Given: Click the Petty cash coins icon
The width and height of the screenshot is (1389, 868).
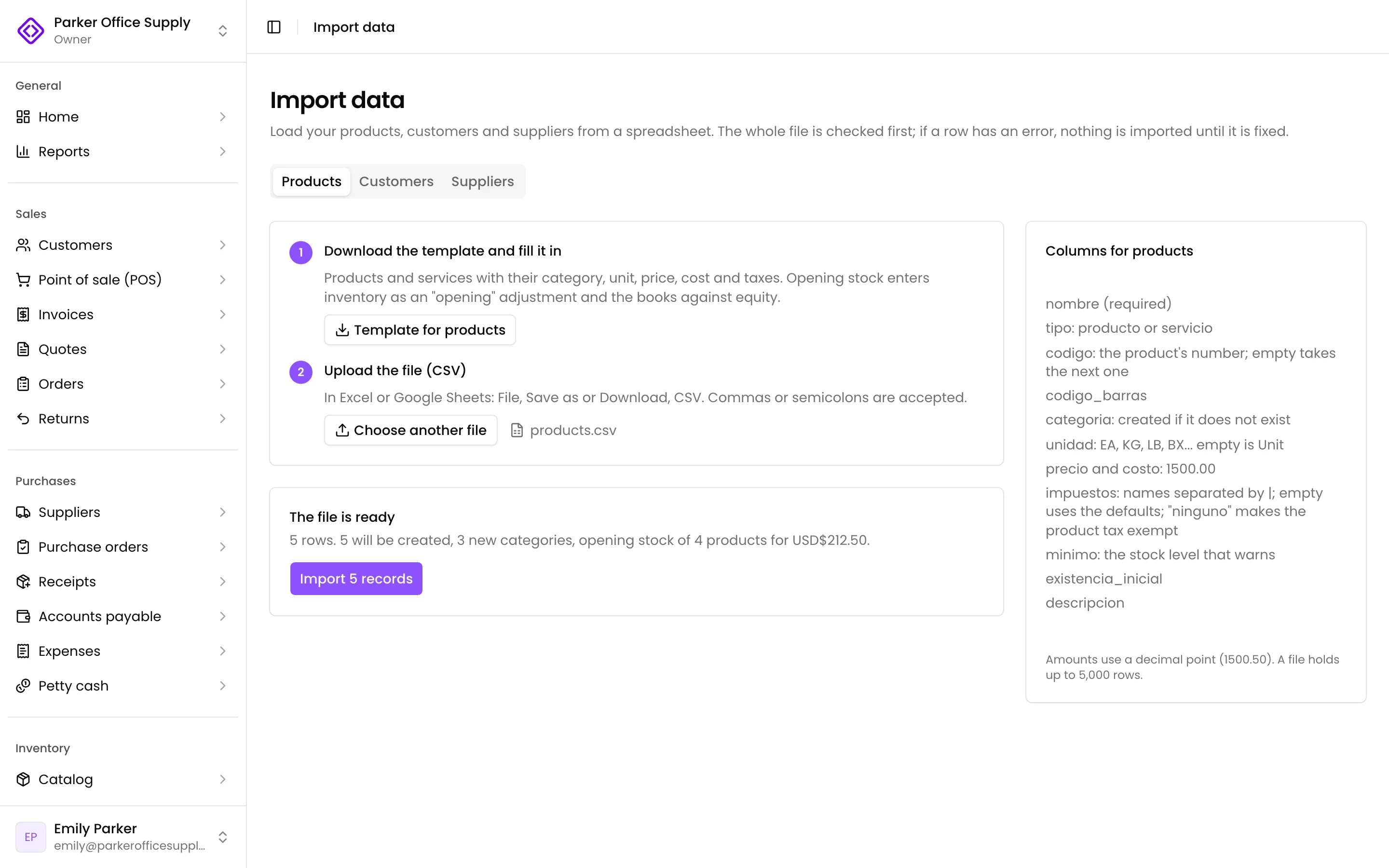Looking at the screenshot, I should (x=23, y=686).
